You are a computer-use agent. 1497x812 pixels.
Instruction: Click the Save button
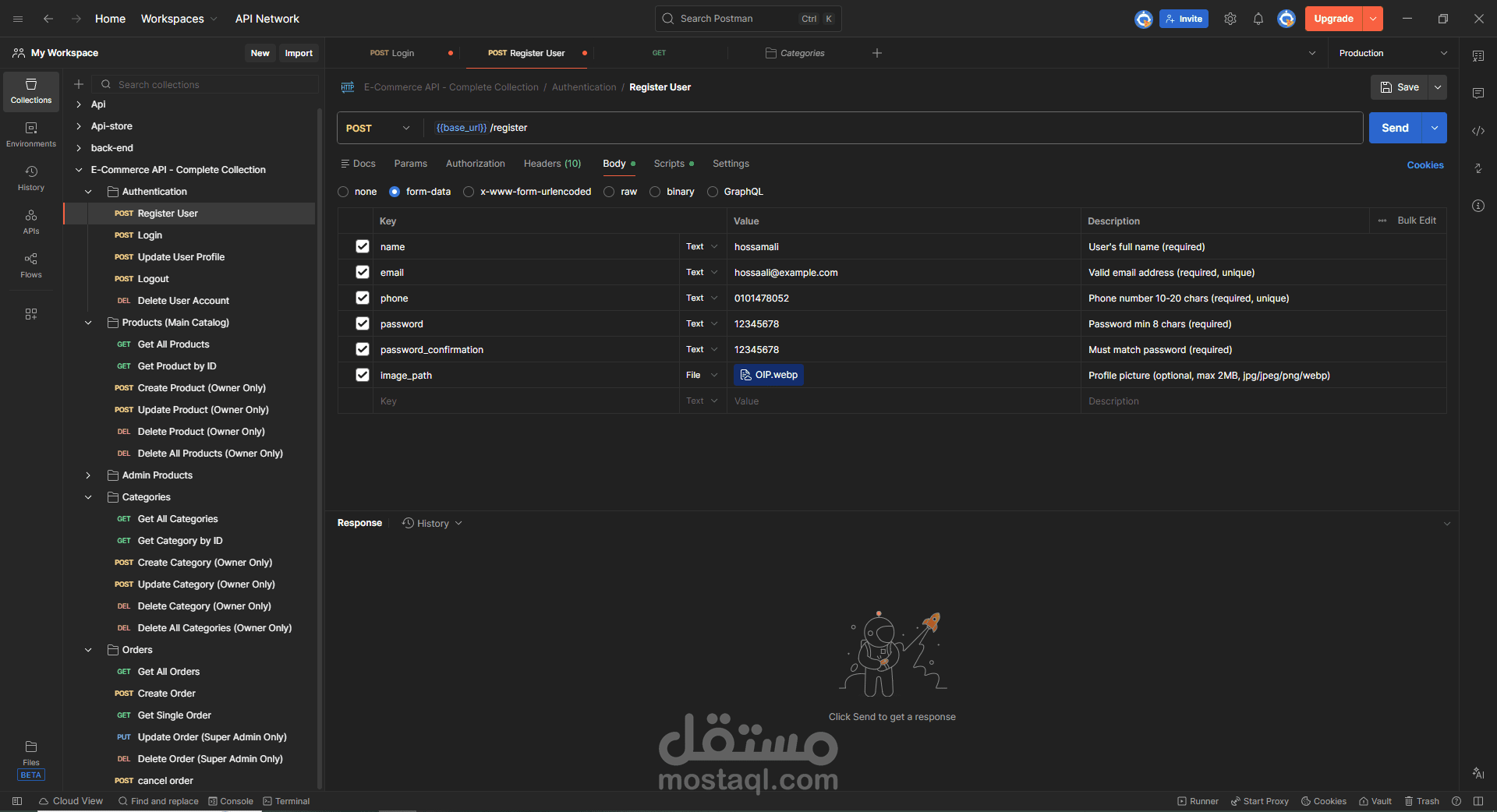[x=1400, y=87]
